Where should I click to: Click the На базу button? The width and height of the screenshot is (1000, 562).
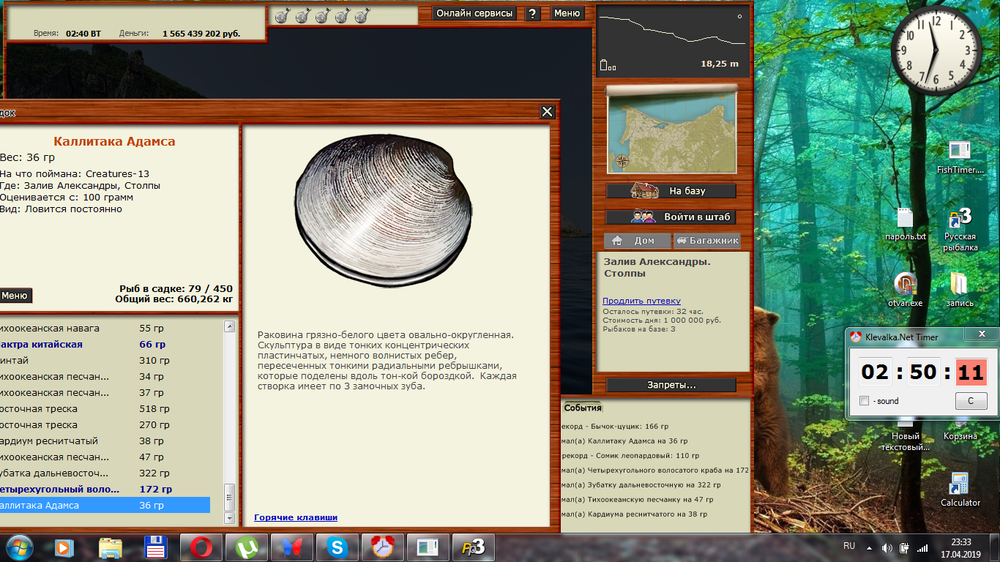coord(671,191)
